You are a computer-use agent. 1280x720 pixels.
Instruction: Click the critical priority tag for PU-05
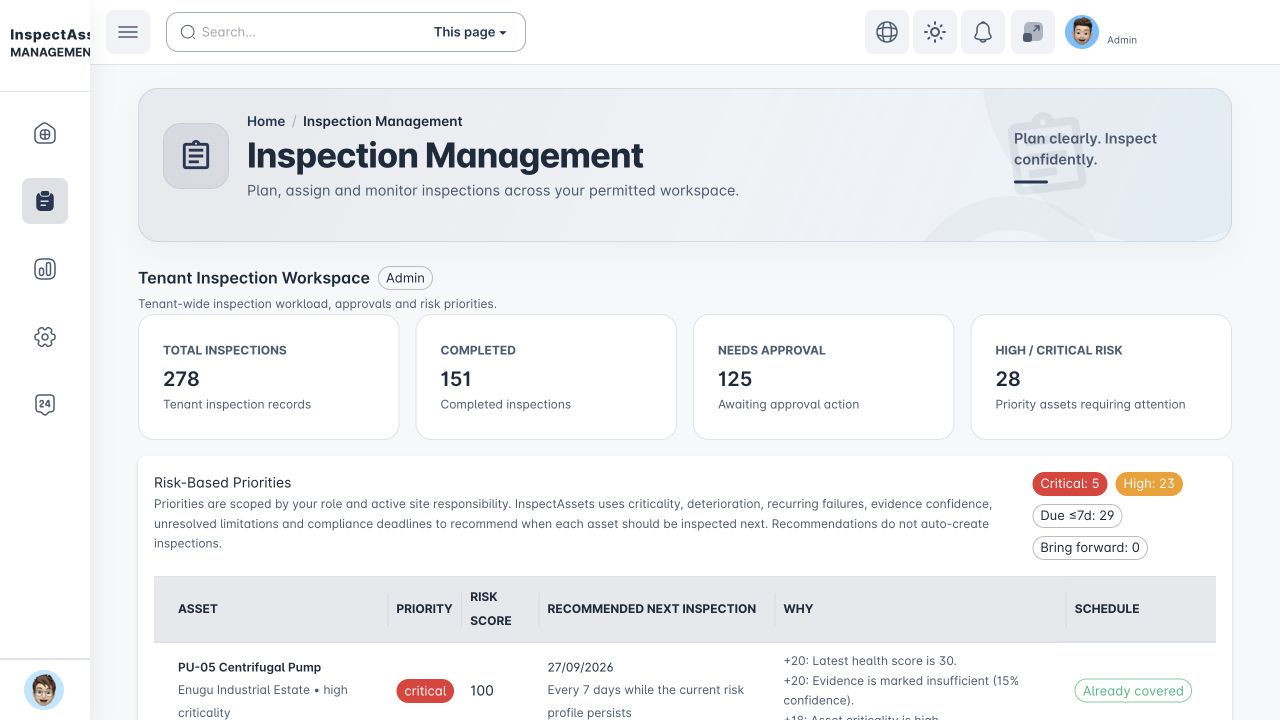[x=425, y=691]
